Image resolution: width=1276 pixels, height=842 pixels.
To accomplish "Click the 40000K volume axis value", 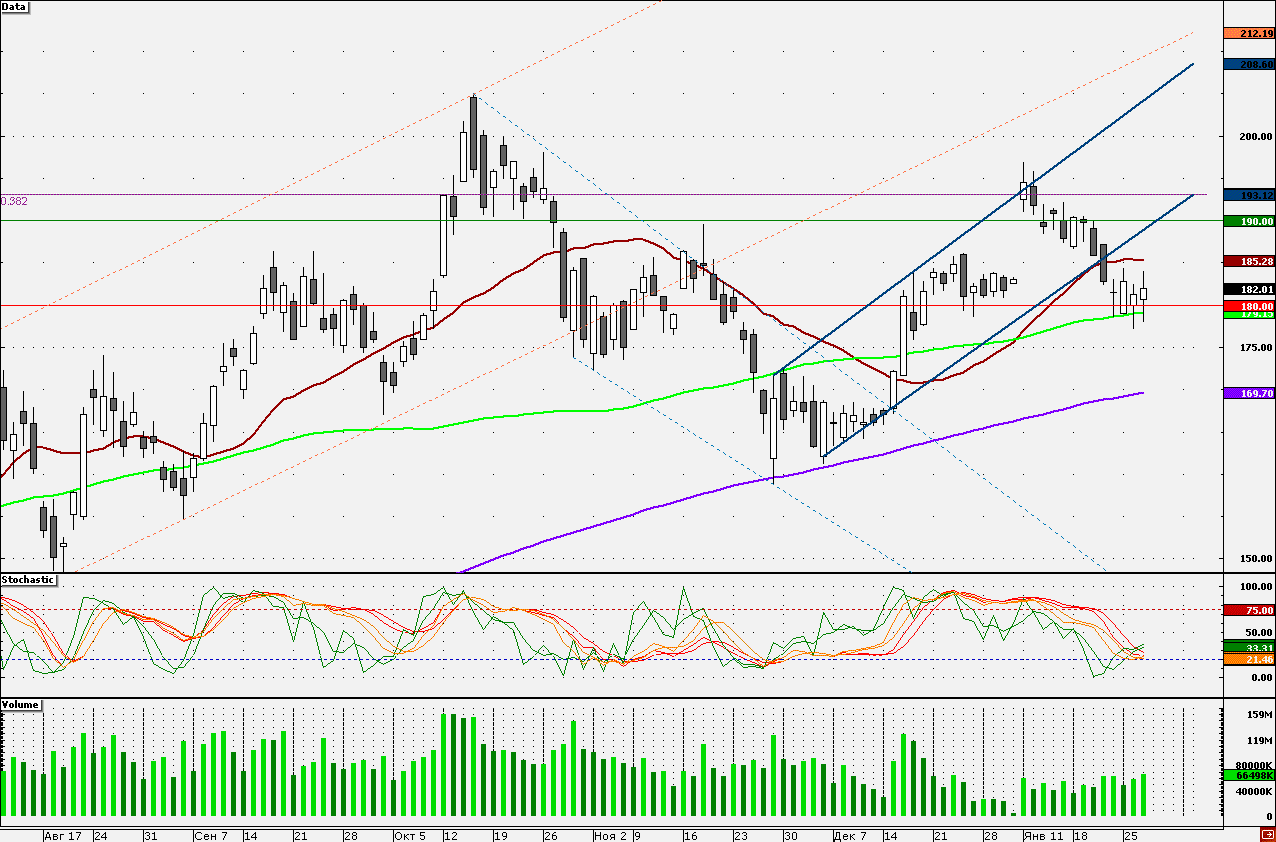I will pyautogui.click(x=1255, y=792).
